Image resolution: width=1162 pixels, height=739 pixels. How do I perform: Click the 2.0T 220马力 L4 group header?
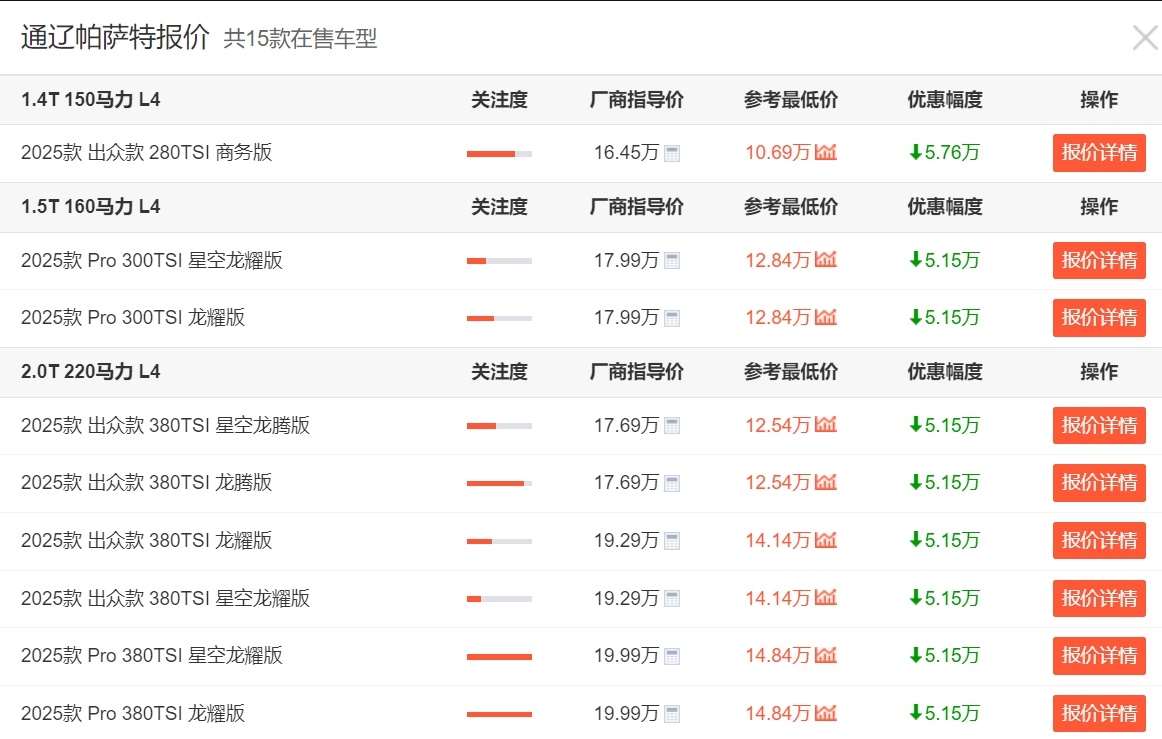pyautogui.click(x=90, y=371)
